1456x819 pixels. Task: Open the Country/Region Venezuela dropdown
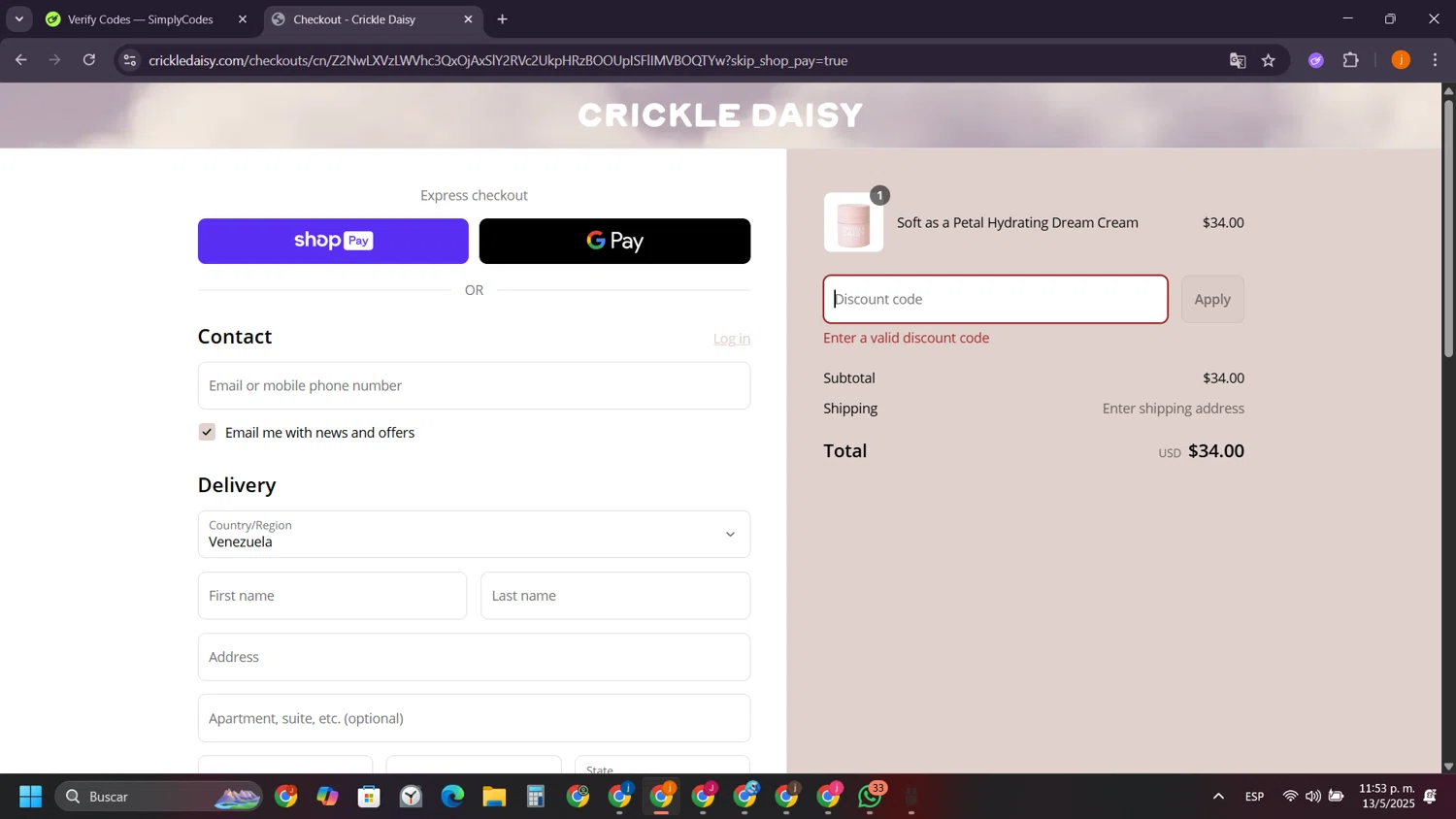coord(474,534)
